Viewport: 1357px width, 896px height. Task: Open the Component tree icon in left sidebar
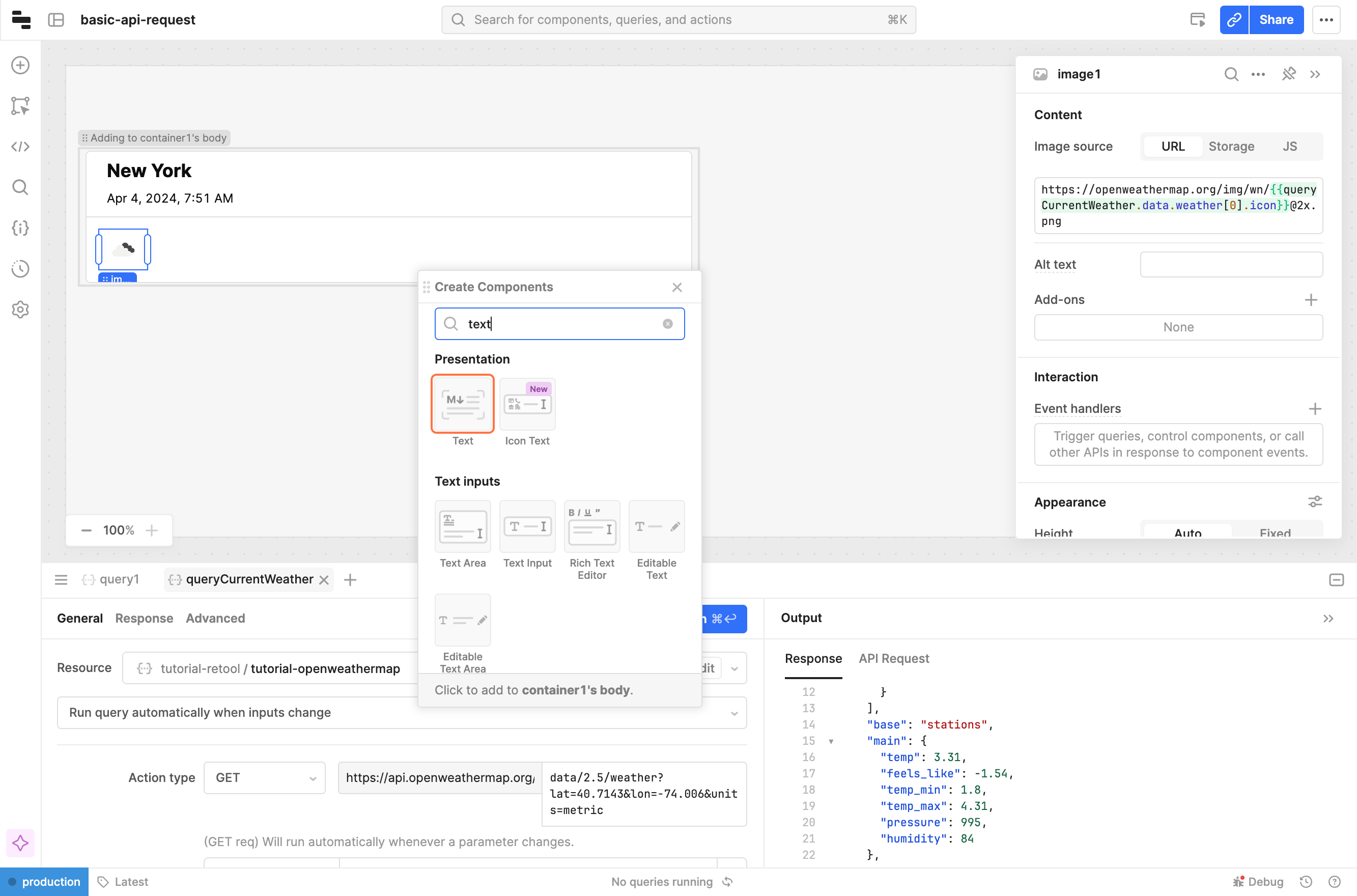(x=20, y=106)
